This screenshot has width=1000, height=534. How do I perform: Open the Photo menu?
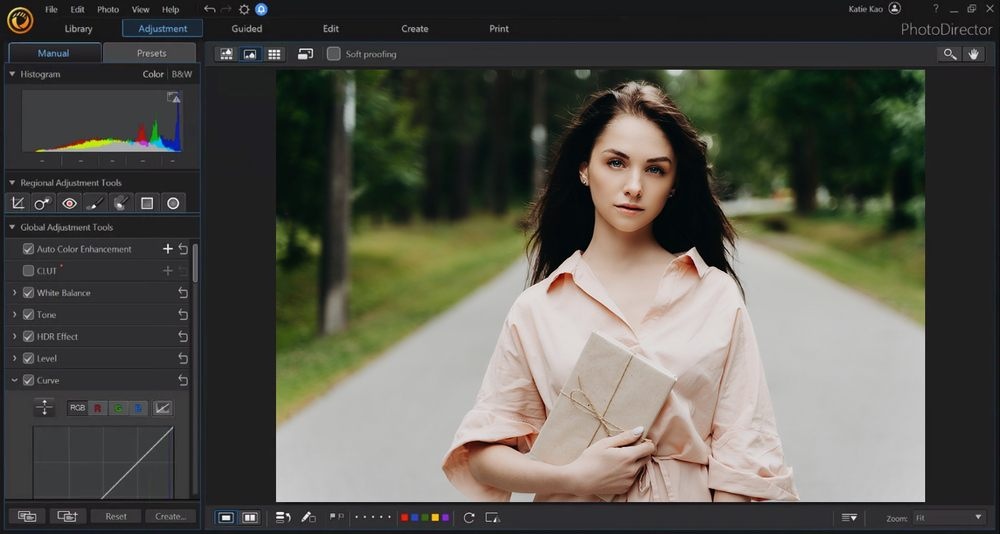[x=108, y=9]
